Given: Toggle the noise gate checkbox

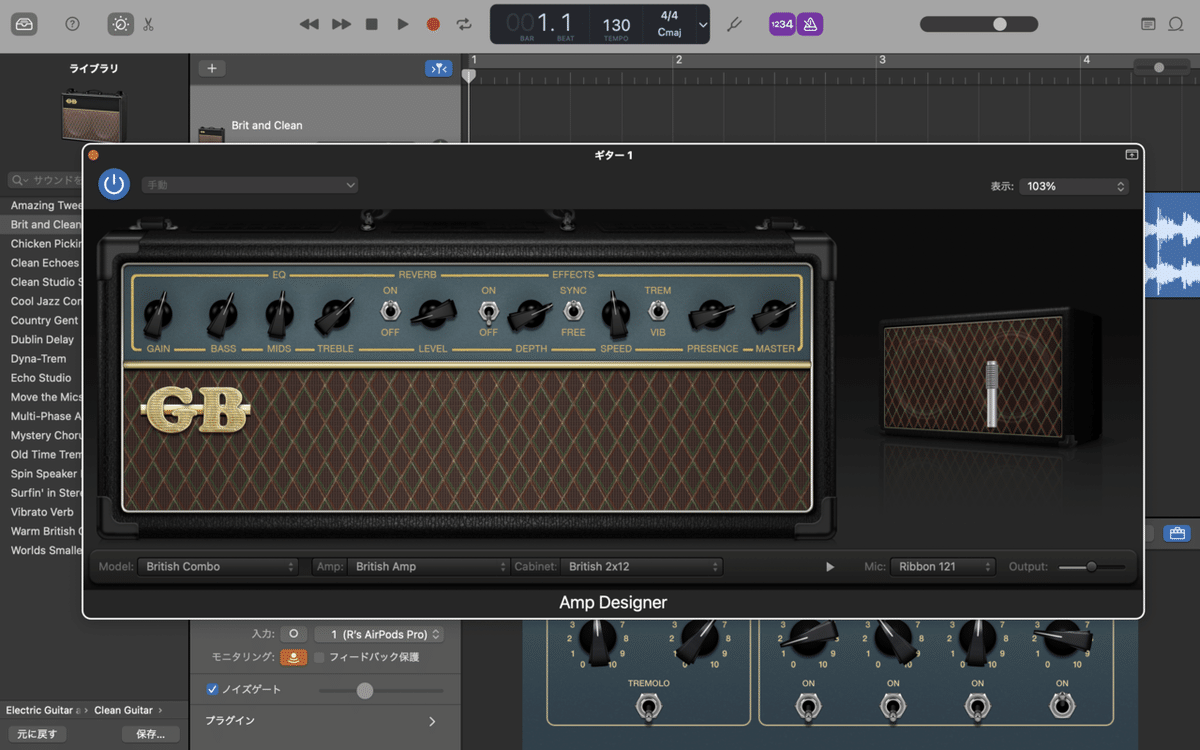Looking at the screenshot, I should (x=212, y=689).
